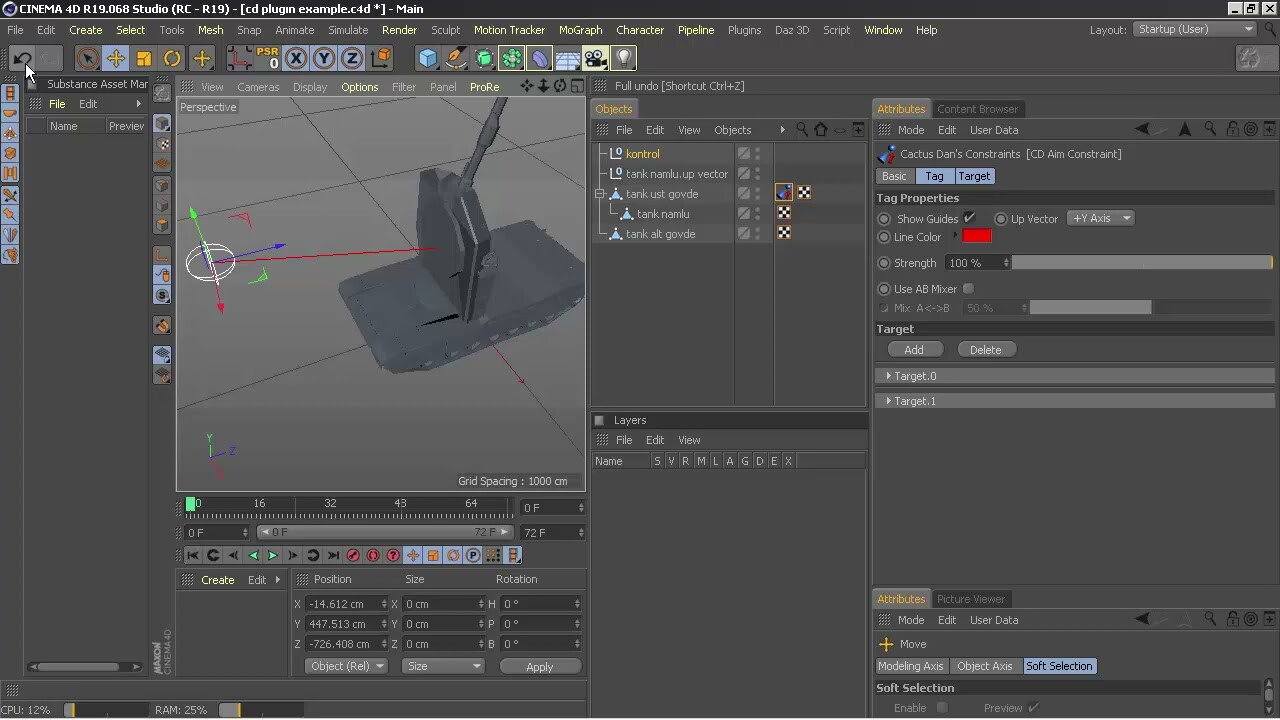
Task: Click the green marker at frame 0 on timeline
Action: pos(191,504)
